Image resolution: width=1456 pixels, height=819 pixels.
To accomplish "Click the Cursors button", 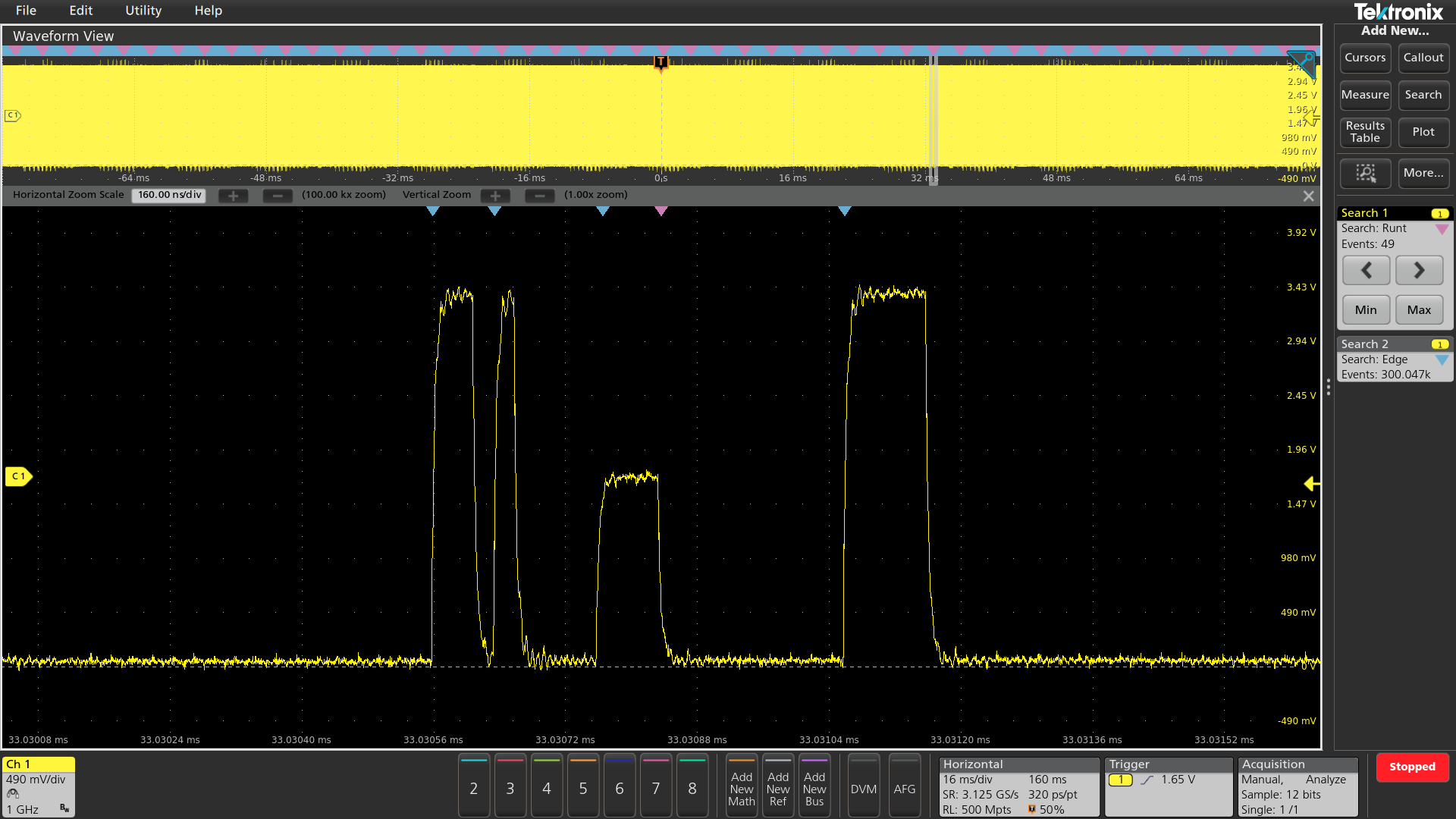I will (x=1365, y=58).
